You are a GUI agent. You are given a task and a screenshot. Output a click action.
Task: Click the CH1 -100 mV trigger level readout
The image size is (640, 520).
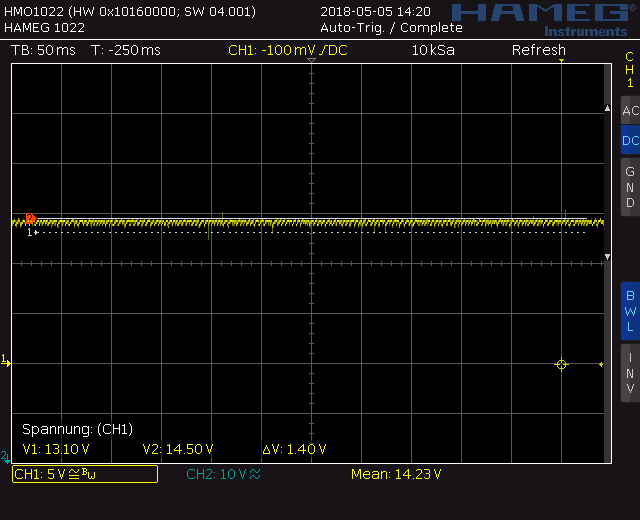coord(287,50)
